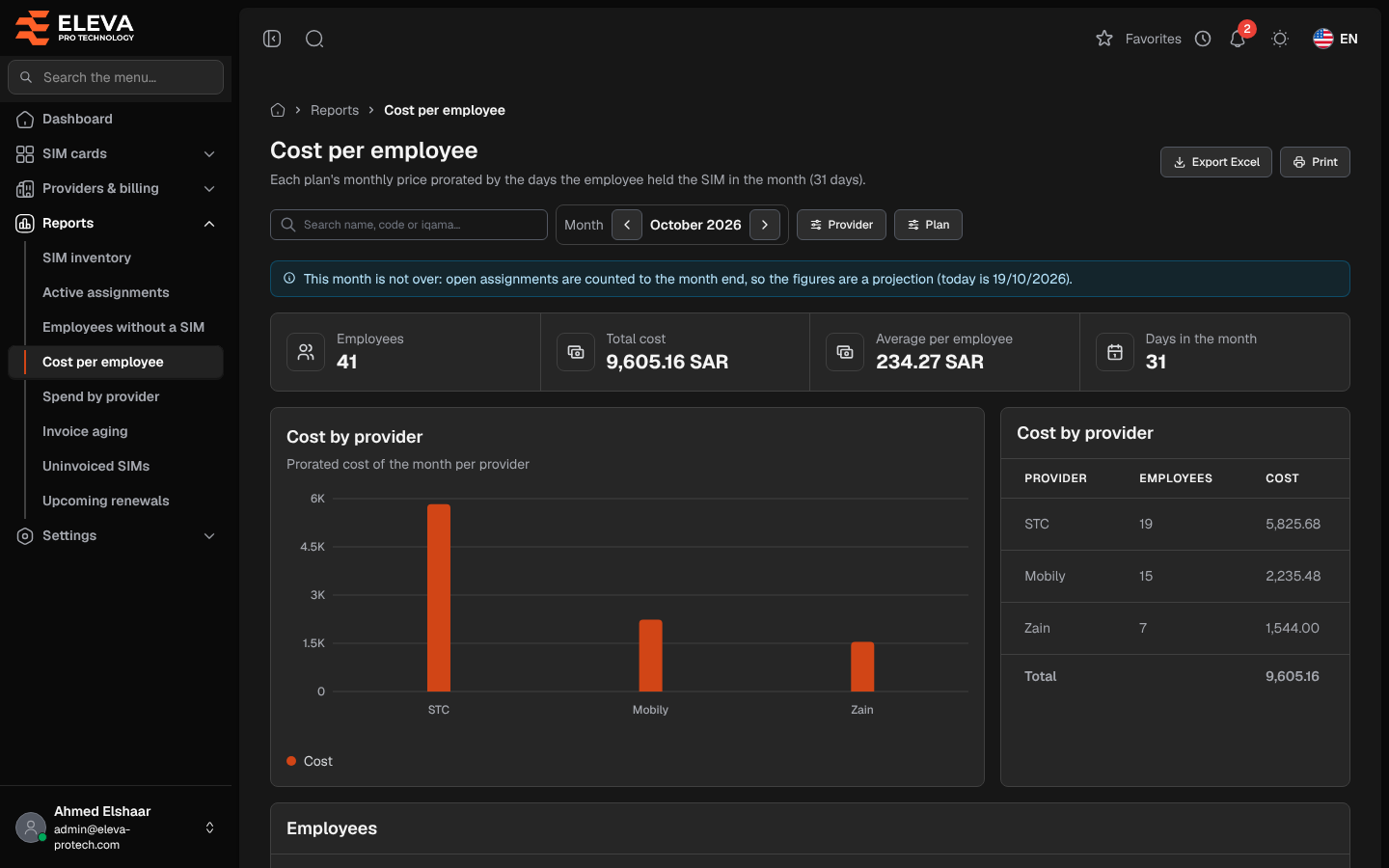Click the Dashboard icon in sidebar

(x=25, y=119)
